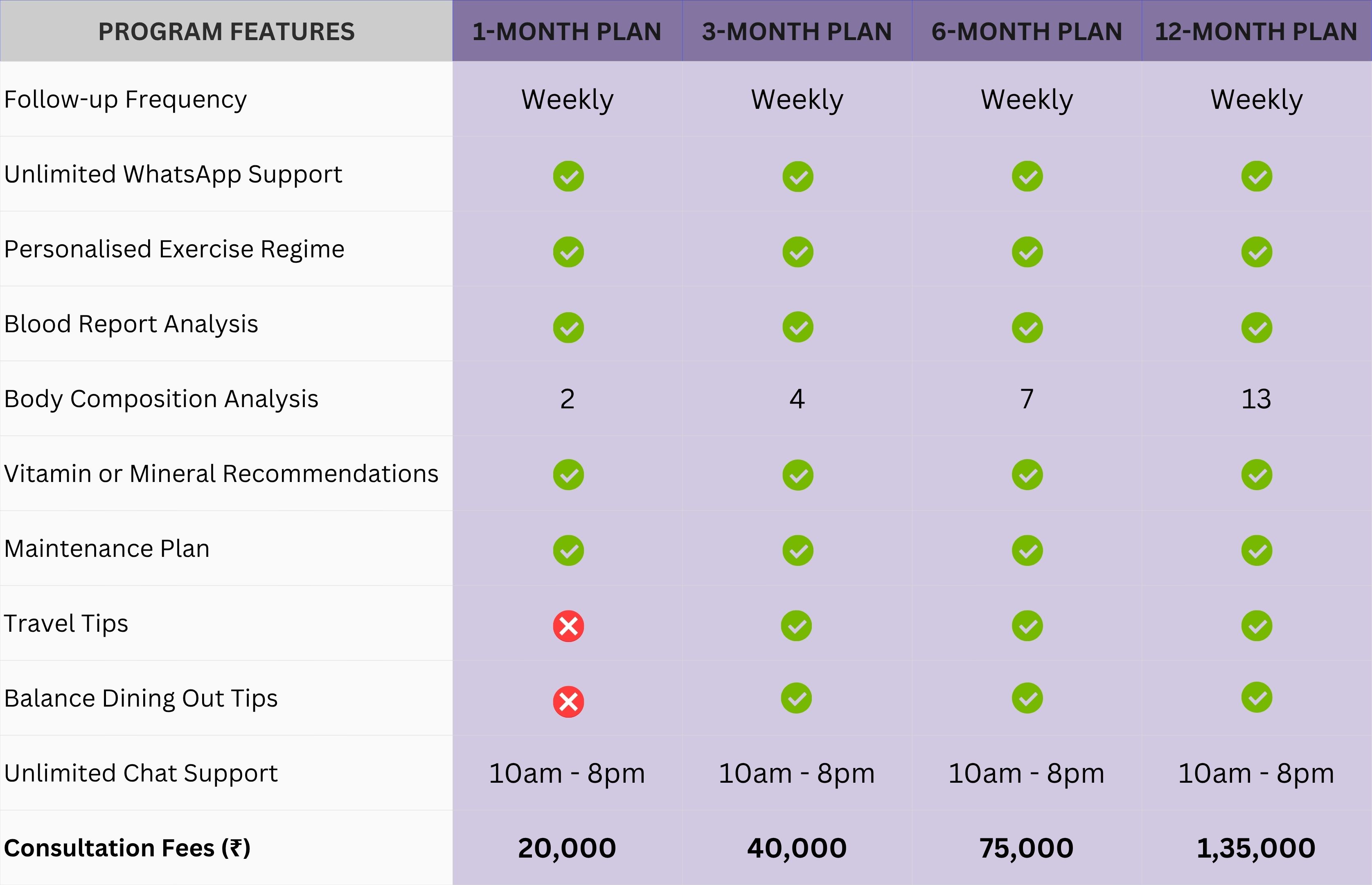Click the 12-Month Plan fee 1,35,000

(1256, 848)
